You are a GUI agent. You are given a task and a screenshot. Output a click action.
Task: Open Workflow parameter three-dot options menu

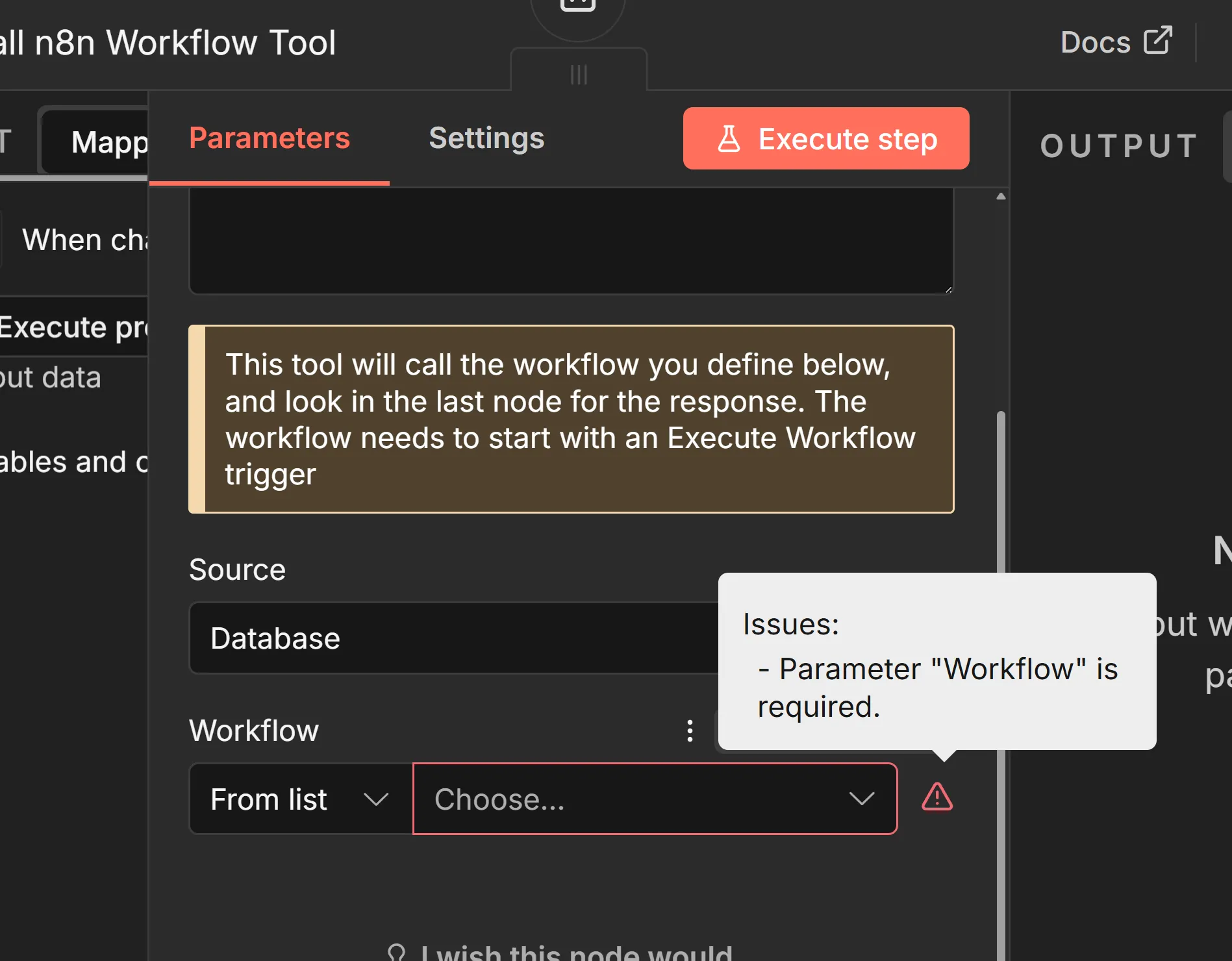(x=690, y=730)
